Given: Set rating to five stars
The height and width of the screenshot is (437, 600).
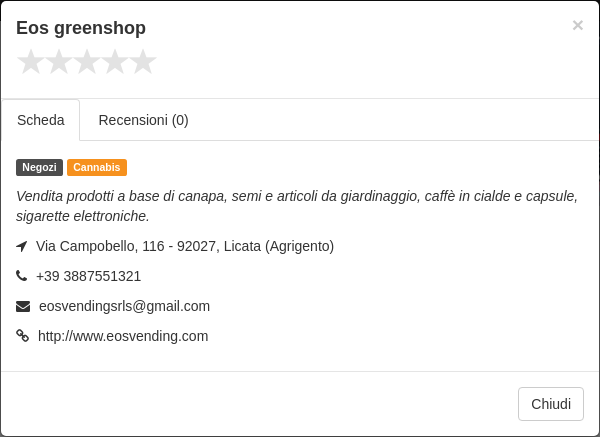Looking at the screenshot, I should click(143, 62).
